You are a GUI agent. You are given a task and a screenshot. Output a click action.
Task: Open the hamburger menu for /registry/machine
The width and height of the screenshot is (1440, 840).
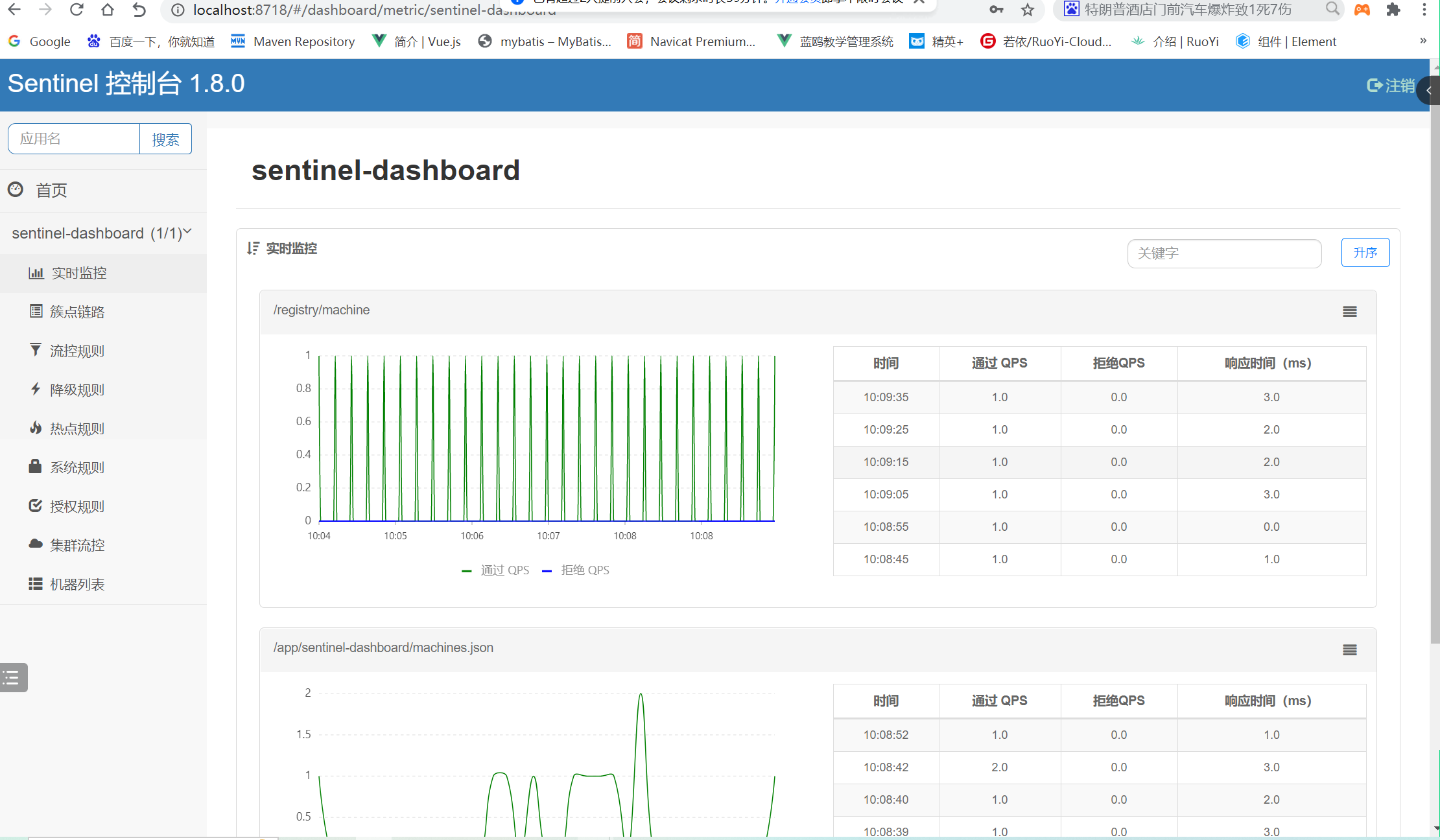[x=1349, y=312]
